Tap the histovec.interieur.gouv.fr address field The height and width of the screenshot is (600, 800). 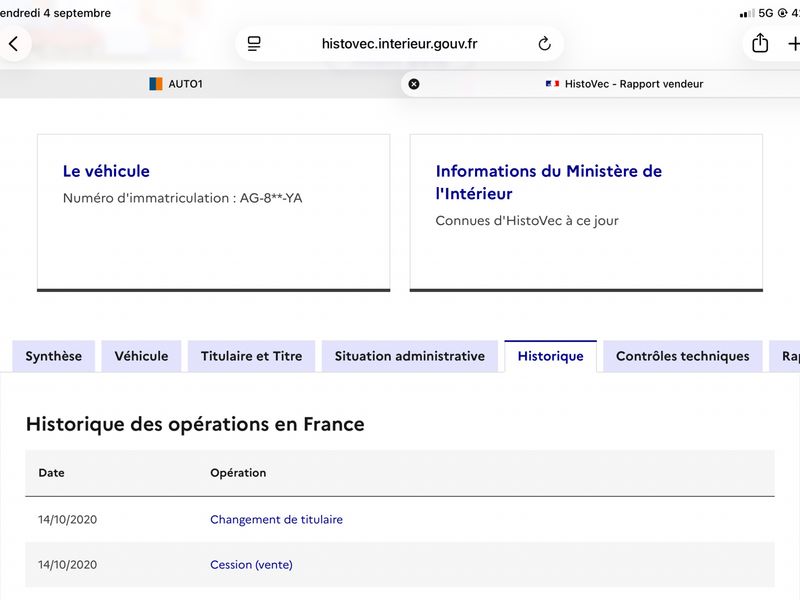[x=399, y=44]
